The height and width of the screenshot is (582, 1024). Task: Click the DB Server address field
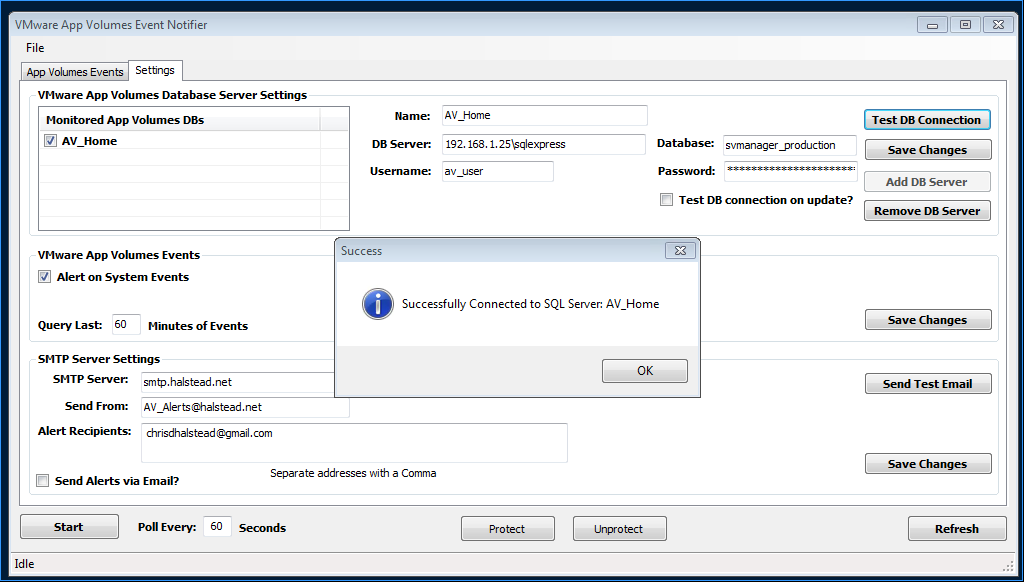(544, 145)
